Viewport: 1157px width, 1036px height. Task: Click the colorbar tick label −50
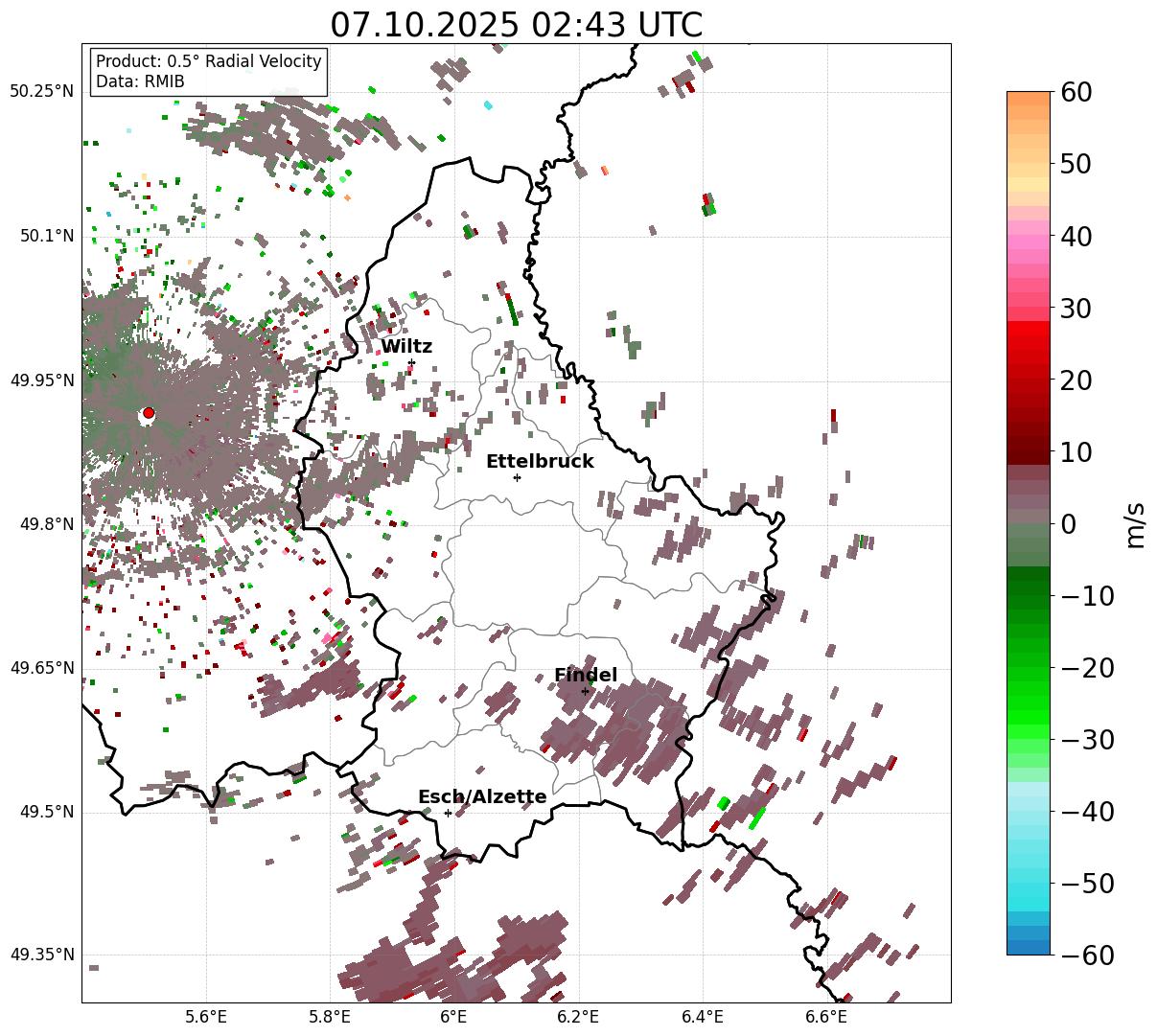[1087, 884]
